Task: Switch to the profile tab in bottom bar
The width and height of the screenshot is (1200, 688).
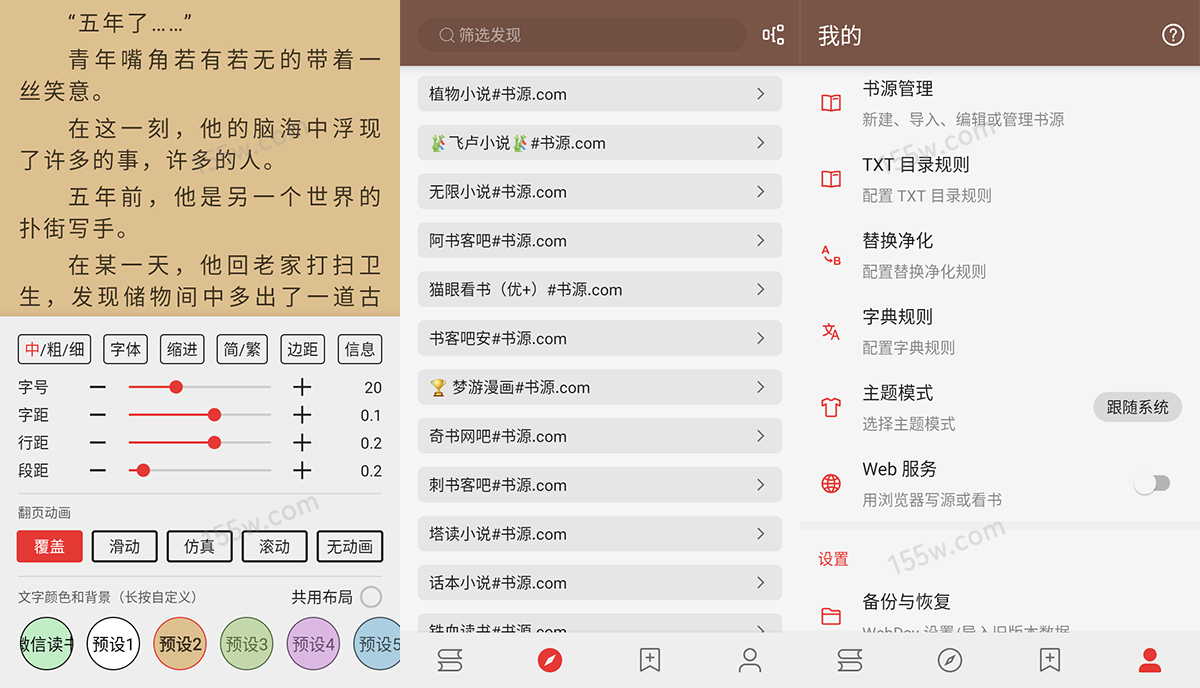Action: coord(1149,660)
